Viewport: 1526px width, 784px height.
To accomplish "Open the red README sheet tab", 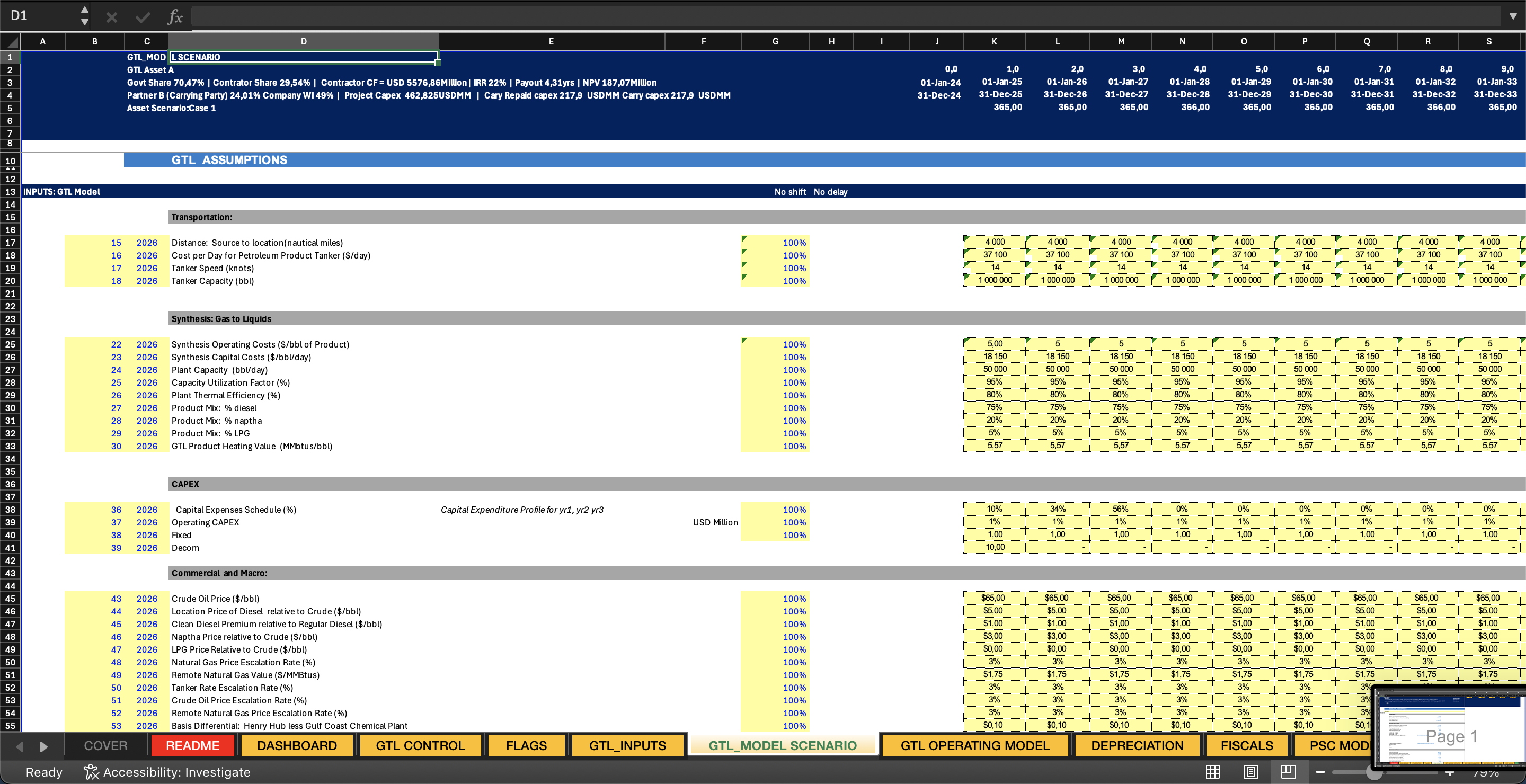I will (192, 745).
